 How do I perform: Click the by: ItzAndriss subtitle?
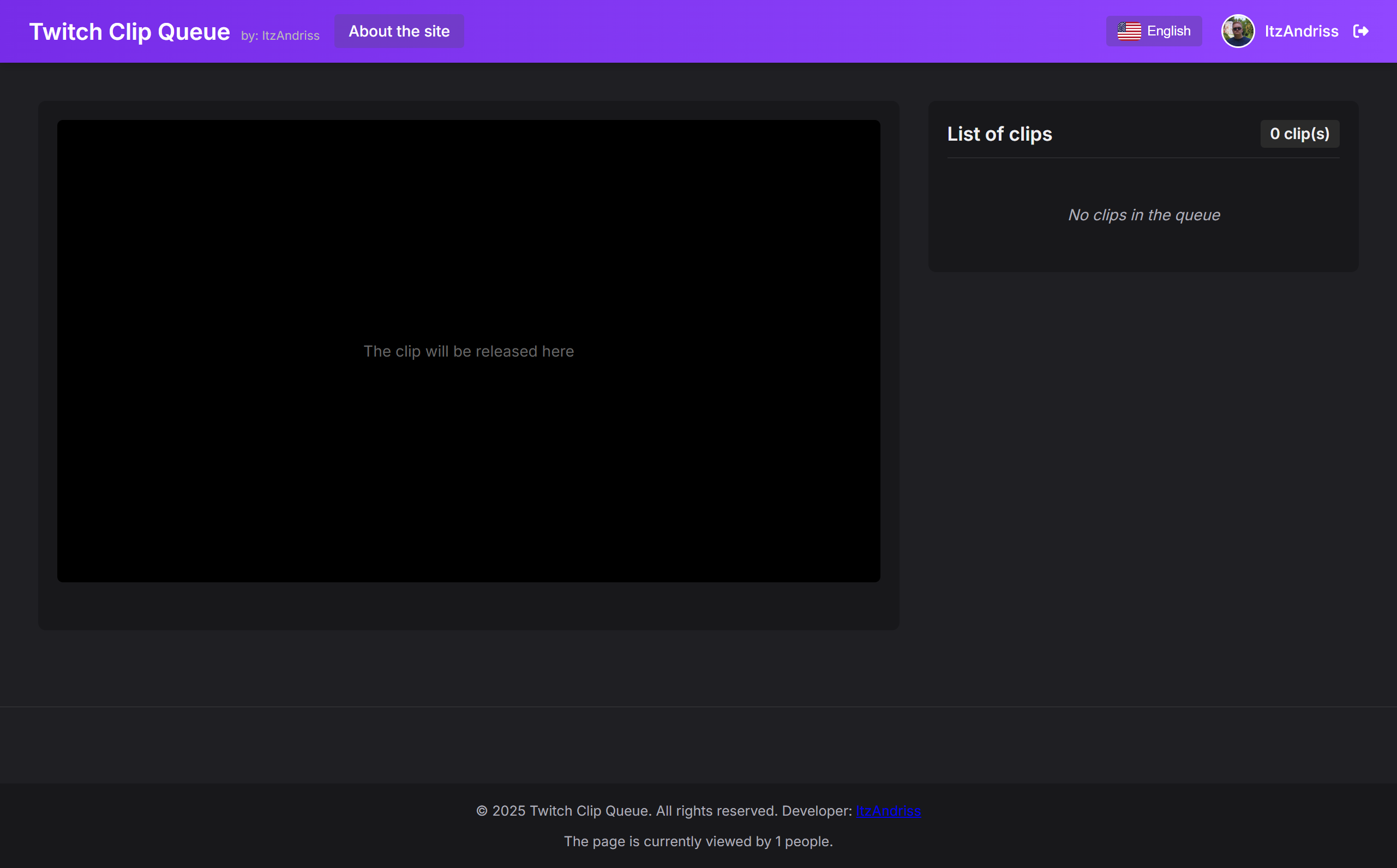pos(280,35)
